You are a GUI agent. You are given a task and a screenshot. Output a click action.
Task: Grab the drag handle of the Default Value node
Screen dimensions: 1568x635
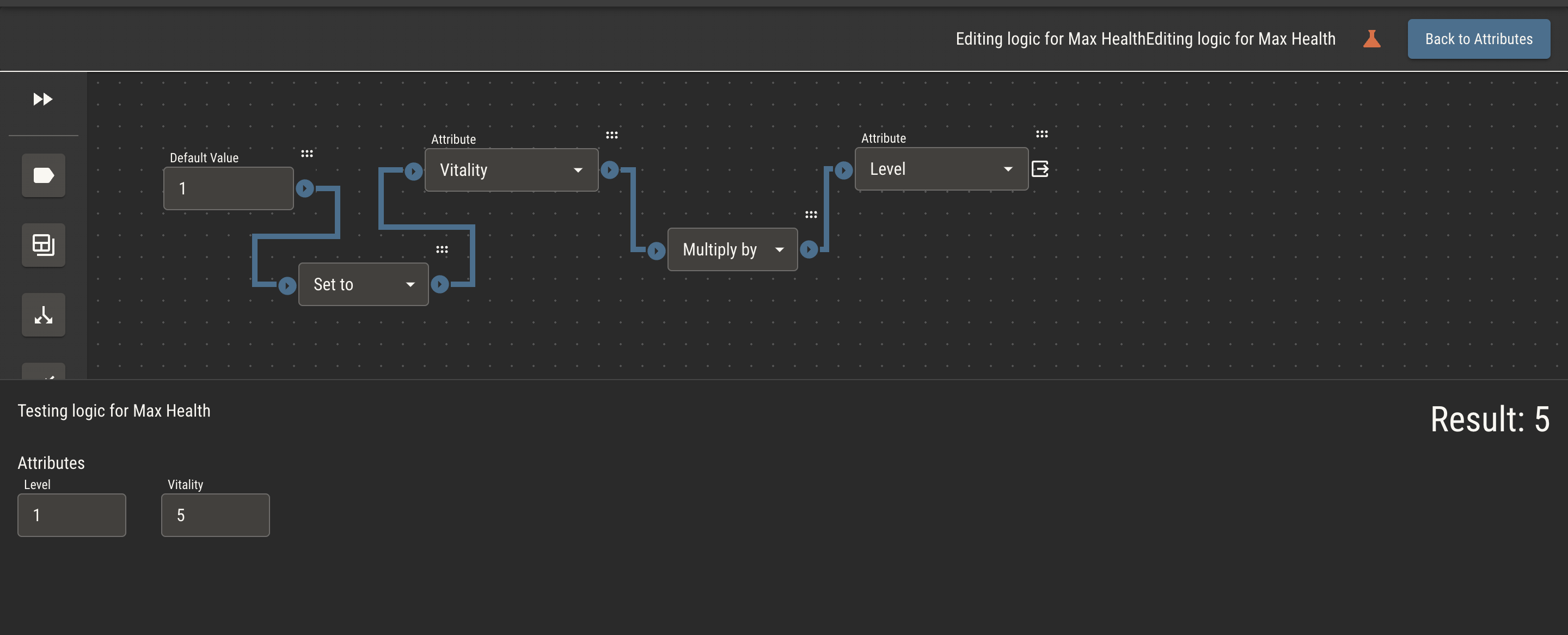pyautogui.click(x=307, y=154)
